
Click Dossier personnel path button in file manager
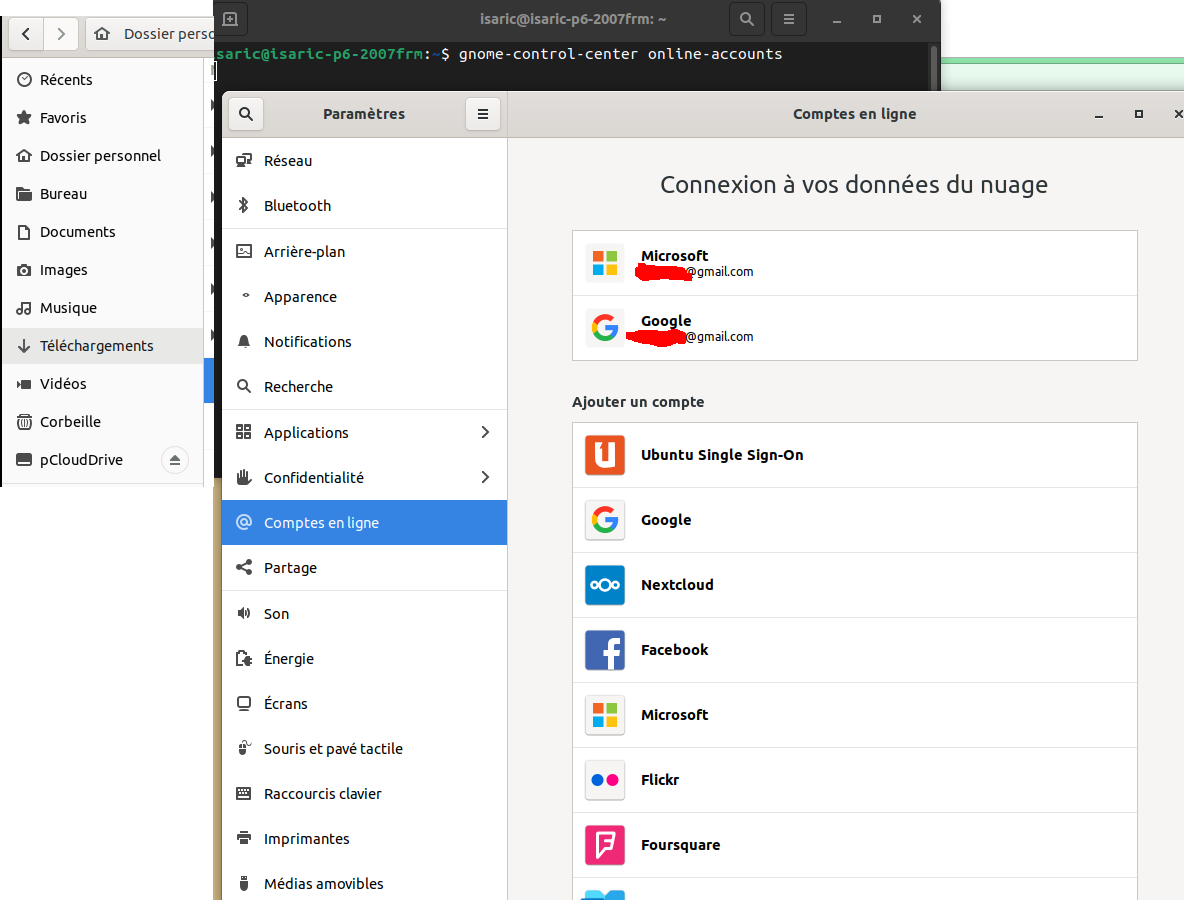coord(151,34)
